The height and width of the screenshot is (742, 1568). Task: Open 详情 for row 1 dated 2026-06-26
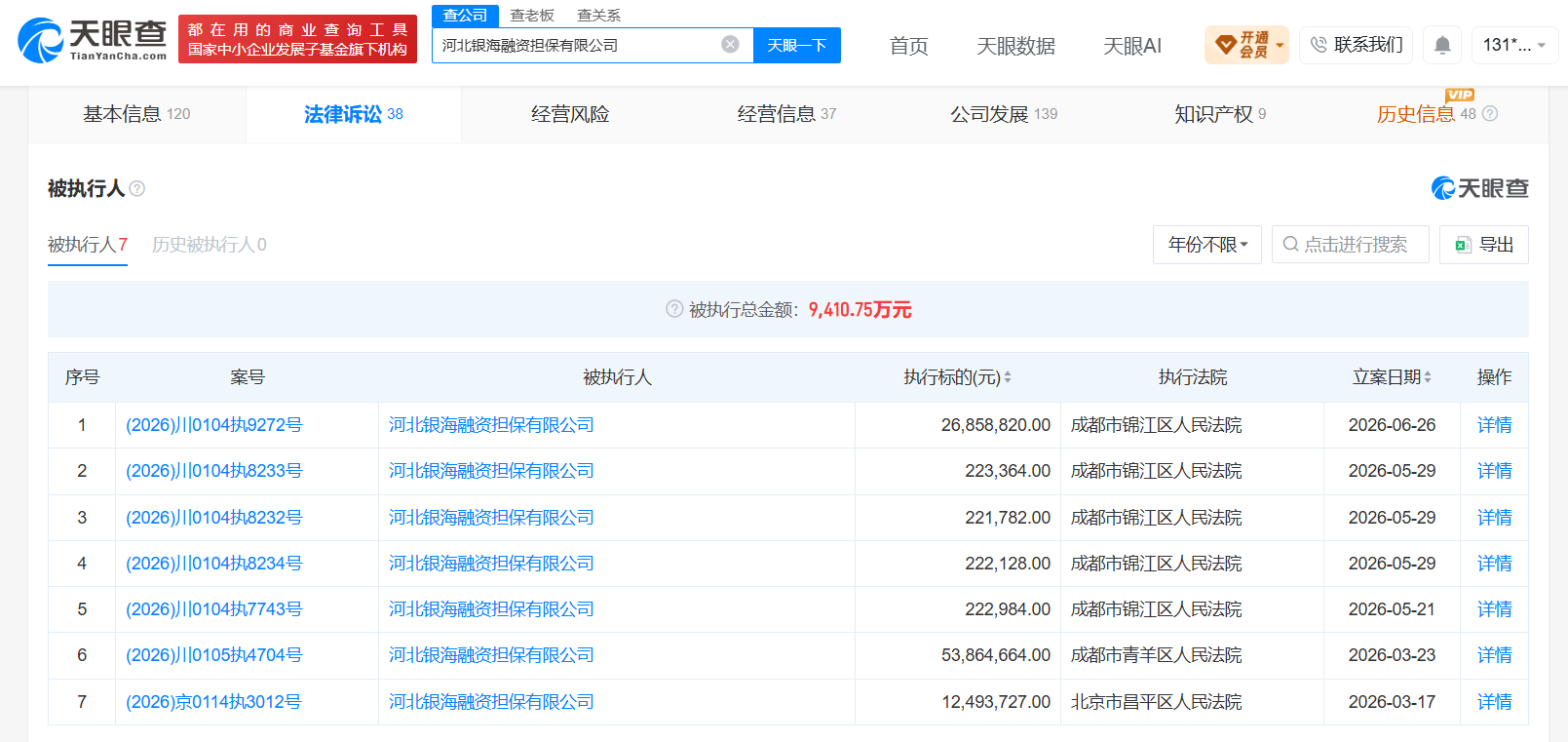[x=1494, y=425]
